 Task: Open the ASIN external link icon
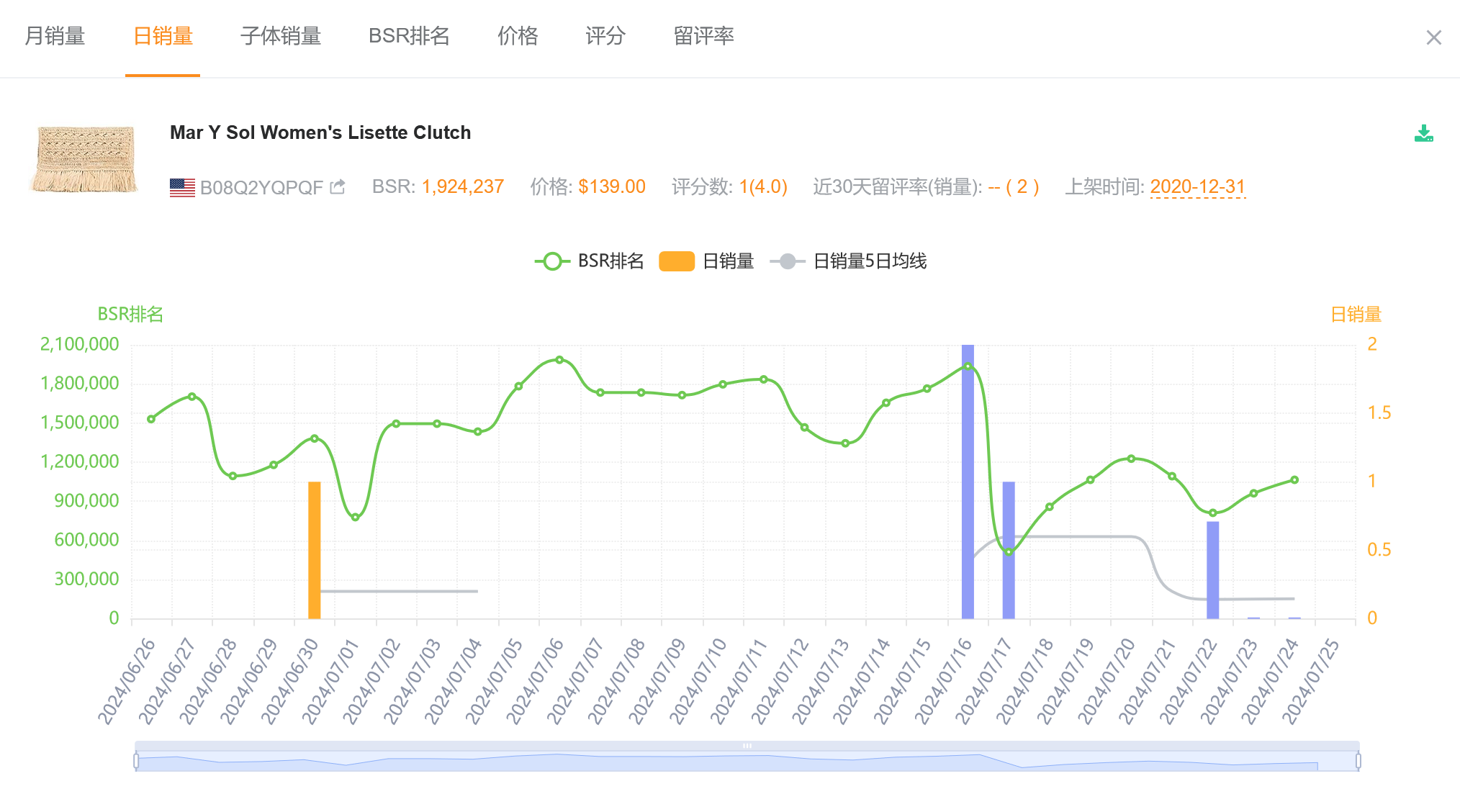pos(338,187)
